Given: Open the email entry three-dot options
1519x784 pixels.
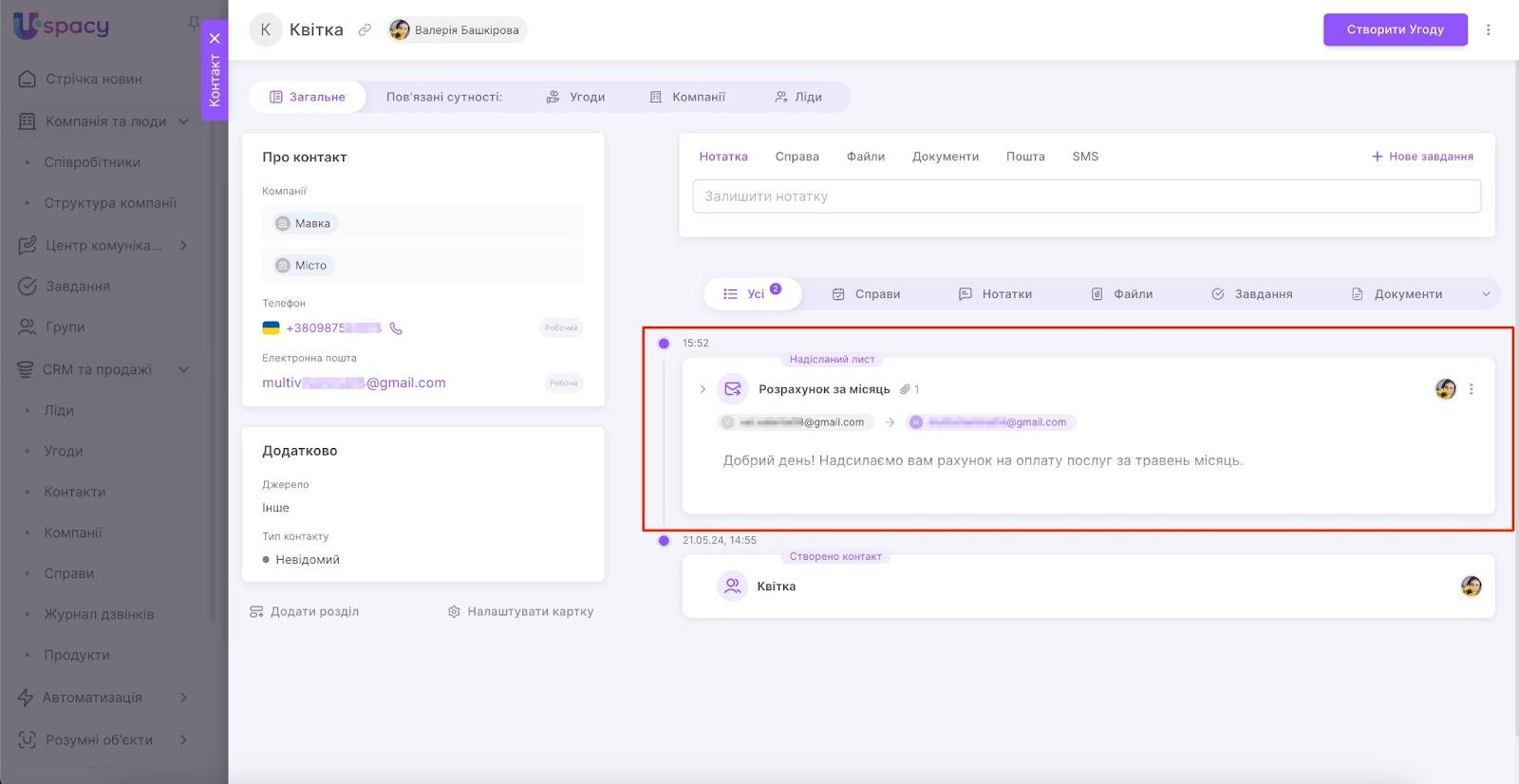Looking at the screenshot, I should pos(1471,389).
